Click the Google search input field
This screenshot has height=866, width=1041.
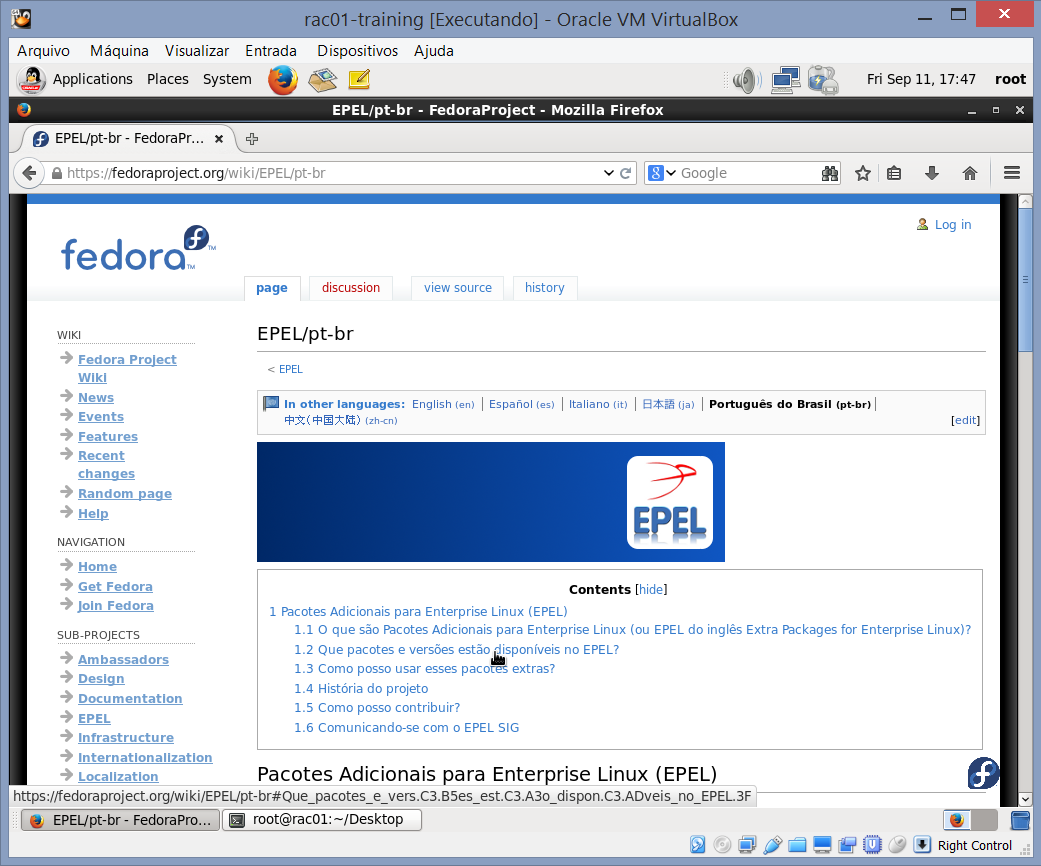click(x=747, y=173)
